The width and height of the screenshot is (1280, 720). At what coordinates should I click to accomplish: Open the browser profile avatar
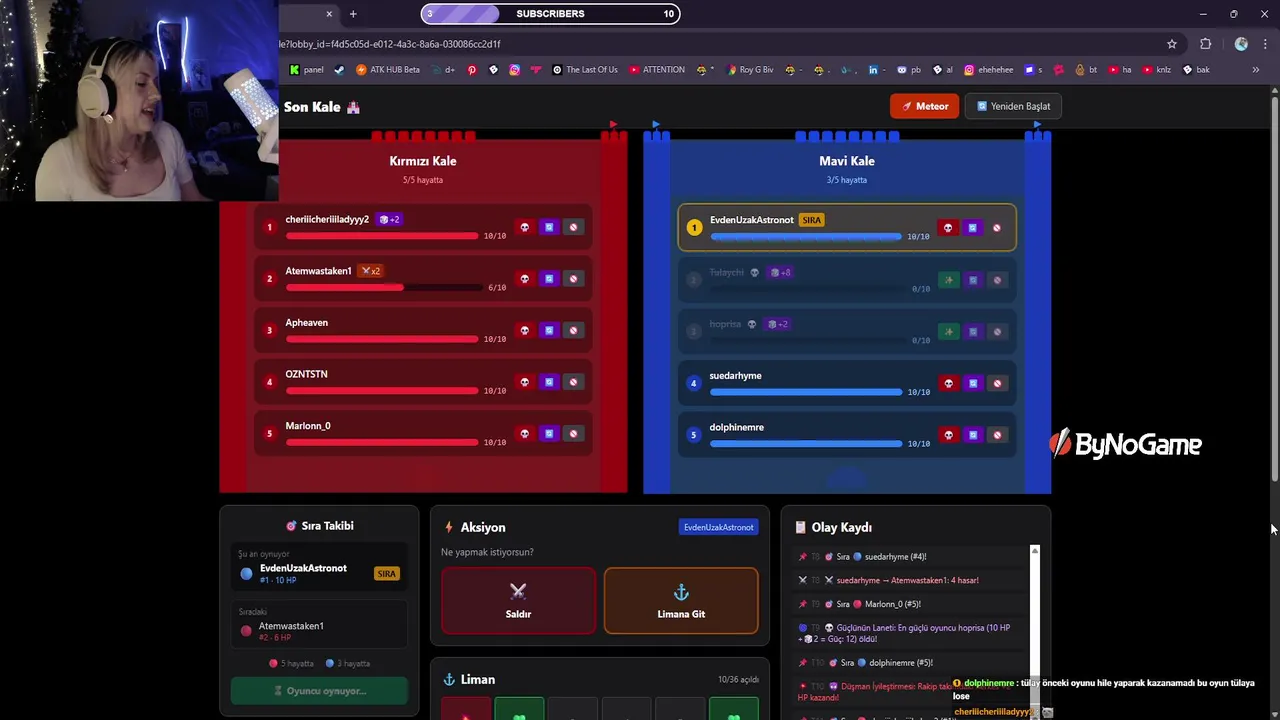tap(1241, 44)
